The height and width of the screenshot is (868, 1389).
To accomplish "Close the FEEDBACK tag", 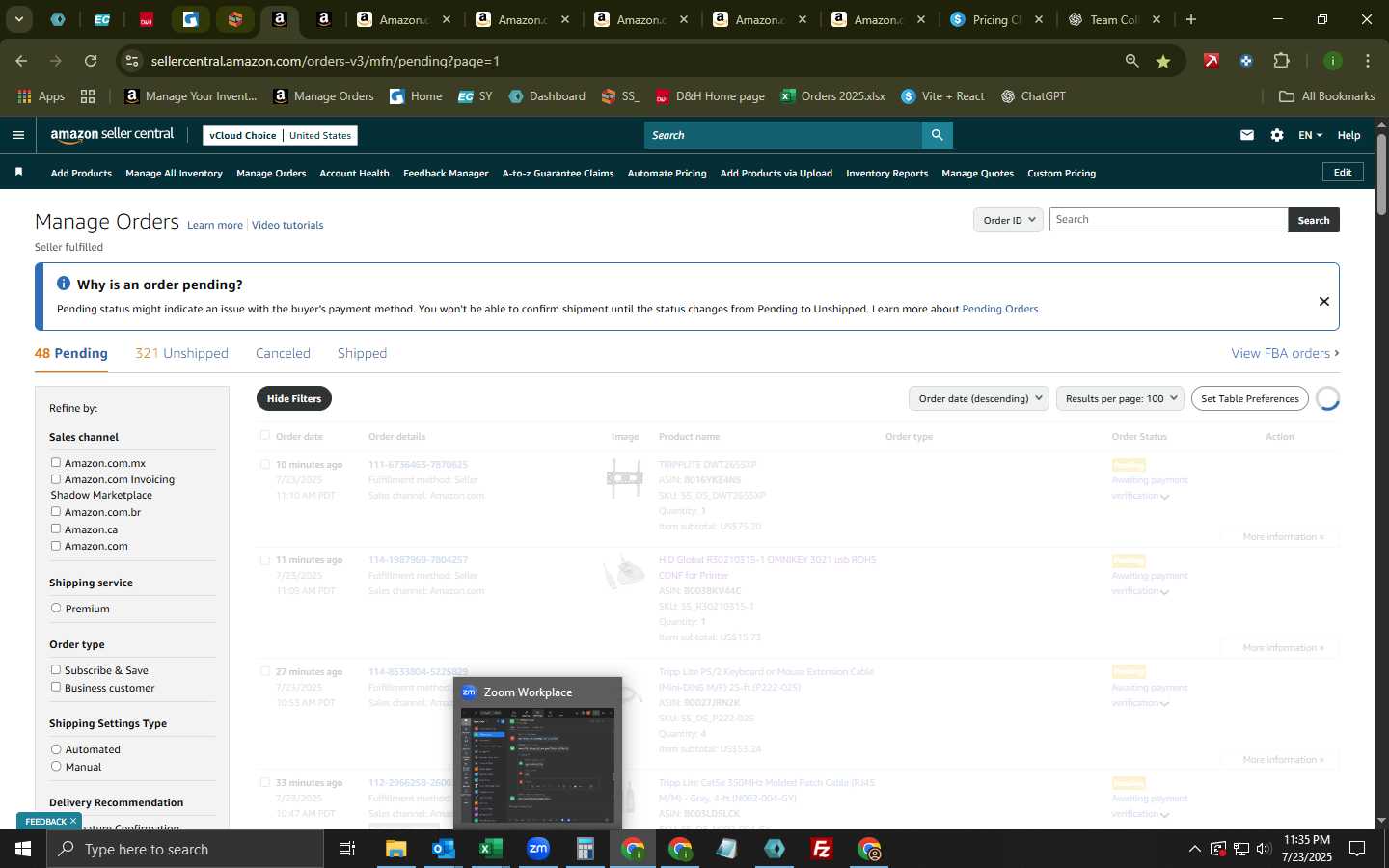I will pos(72,821).
